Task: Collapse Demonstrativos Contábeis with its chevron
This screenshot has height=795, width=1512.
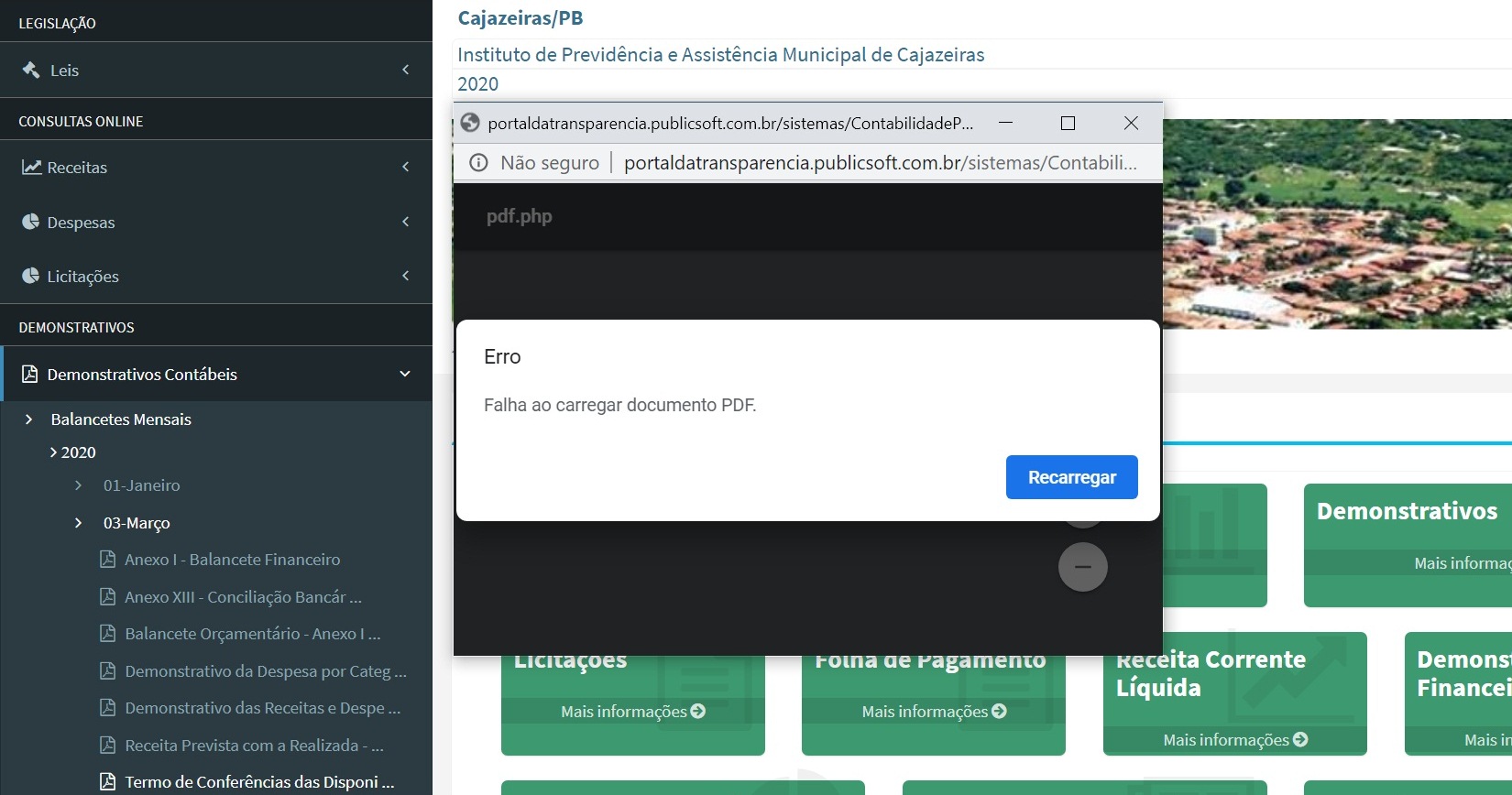Action: [405, 374]
